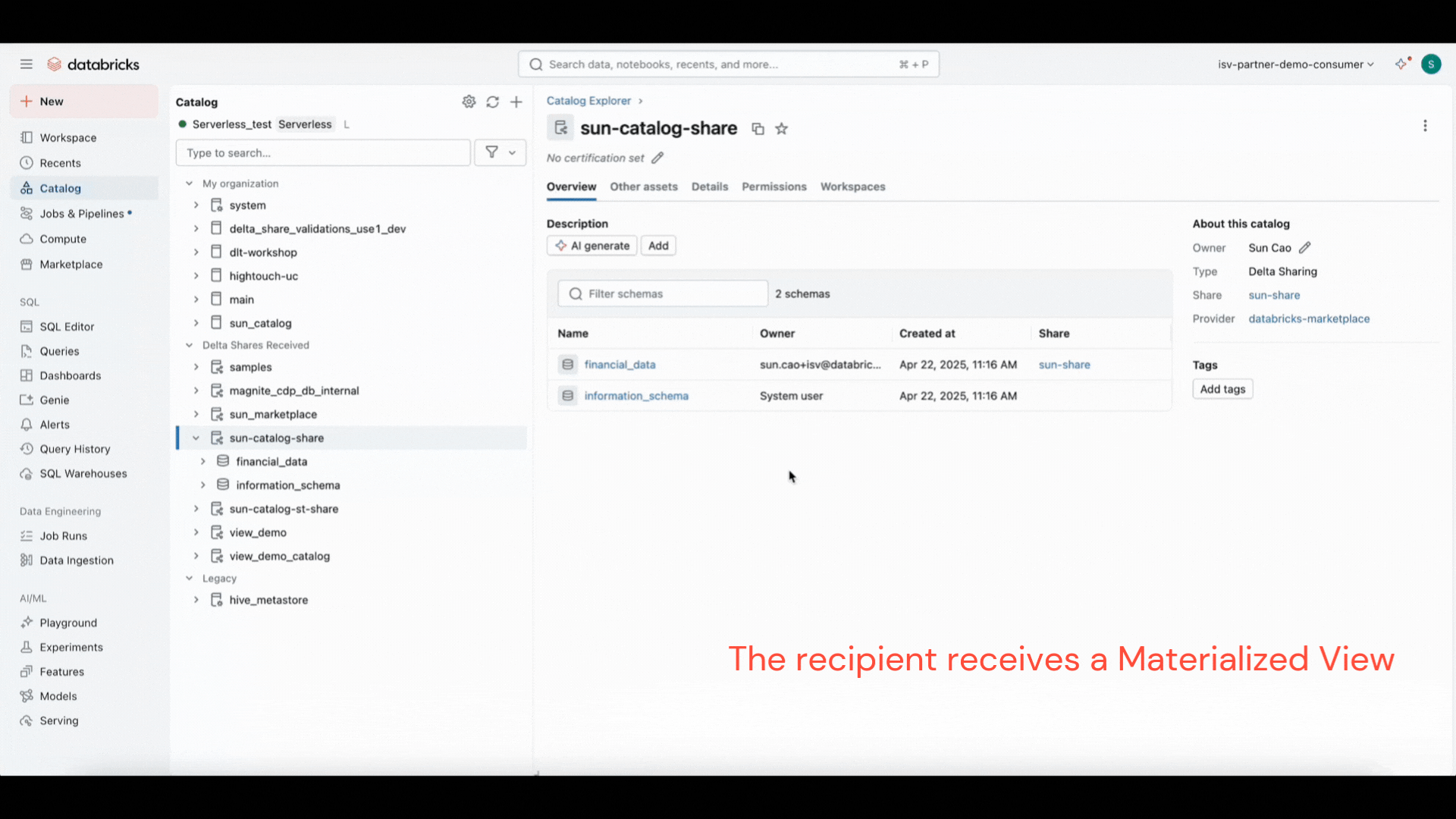Open the kebab menu for catalog
This screenshot has width=1456, height=819.
[x=1425, y=126]
